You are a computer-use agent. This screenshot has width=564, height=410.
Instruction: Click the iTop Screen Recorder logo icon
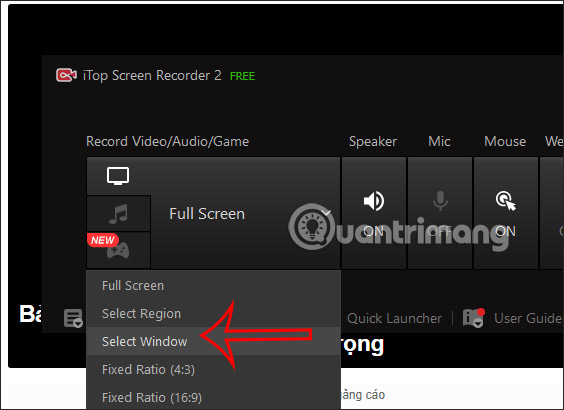click(66, 75)
